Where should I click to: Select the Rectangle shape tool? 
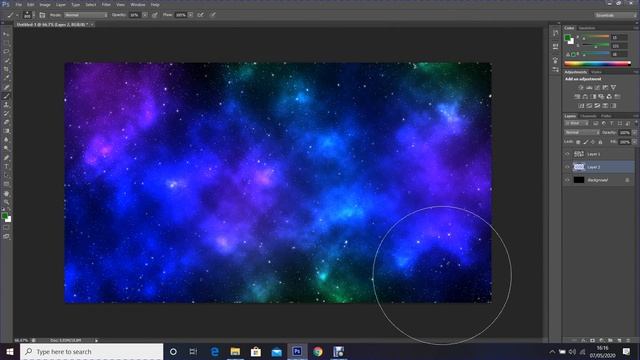(x=6, y=184)
